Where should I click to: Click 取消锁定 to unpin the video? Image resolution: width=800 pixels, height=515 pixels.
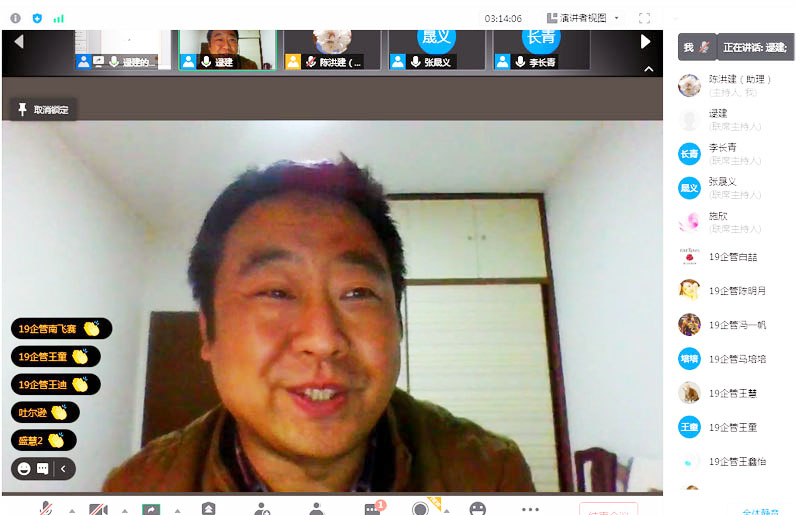point(43,110)
